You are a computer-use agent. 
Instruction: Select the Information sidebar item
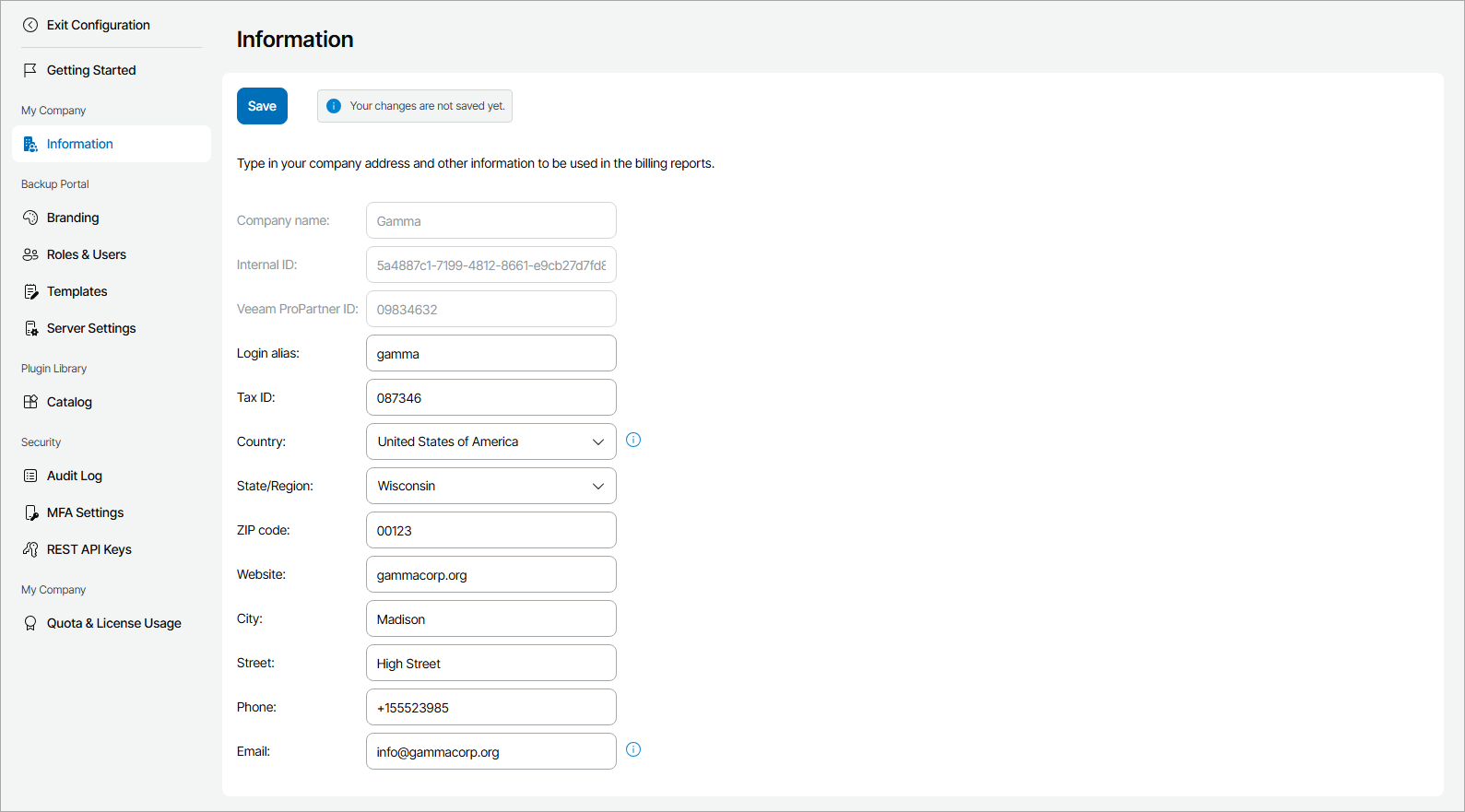tap(80, 144)
